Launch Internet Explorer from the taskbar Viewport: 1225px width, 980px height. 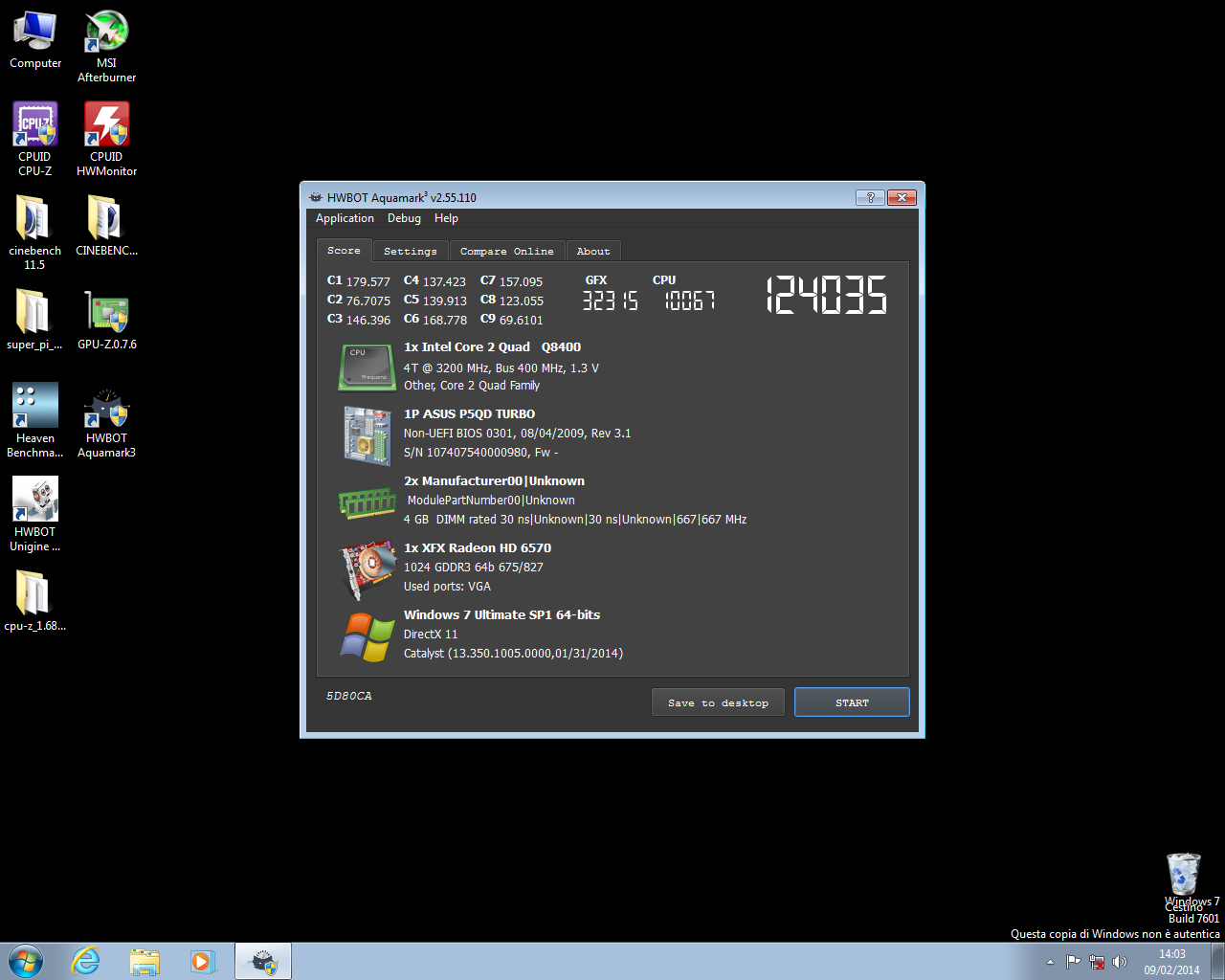pos(86,961)
